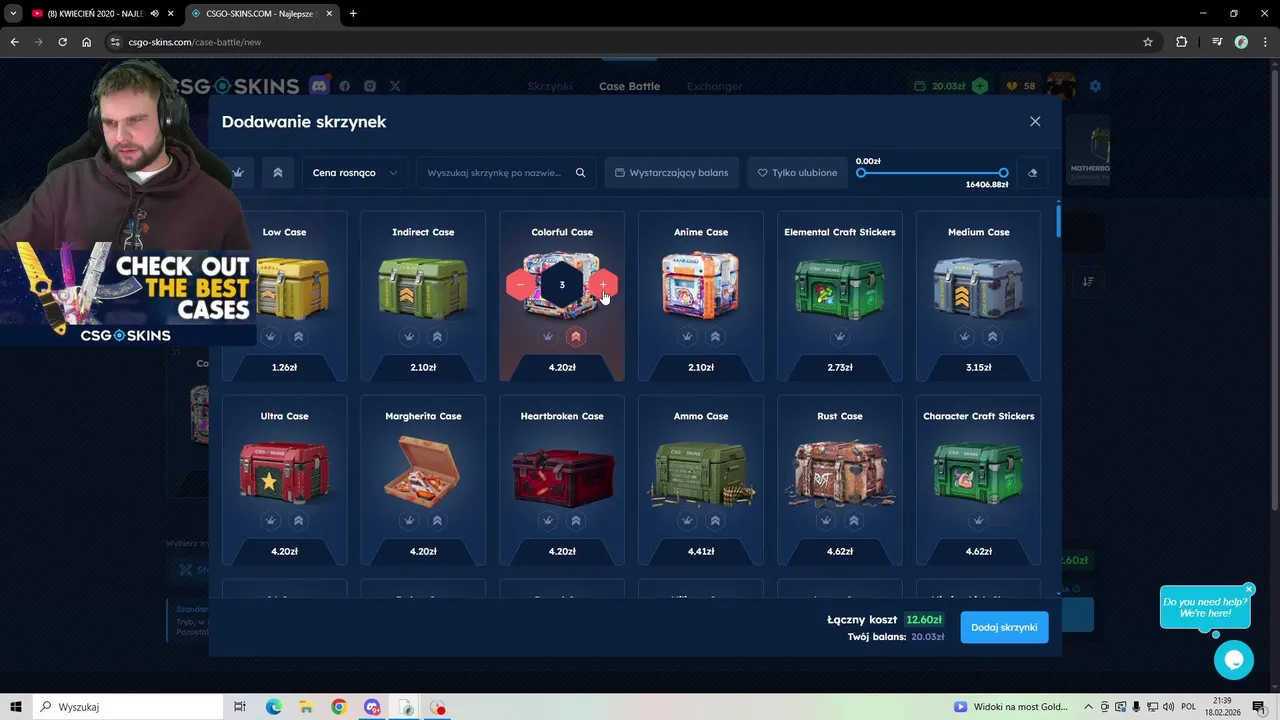1280x720 pixels.
Task: Close the Dodawanie skrzynek dialog
Action: click(1035, 121)
